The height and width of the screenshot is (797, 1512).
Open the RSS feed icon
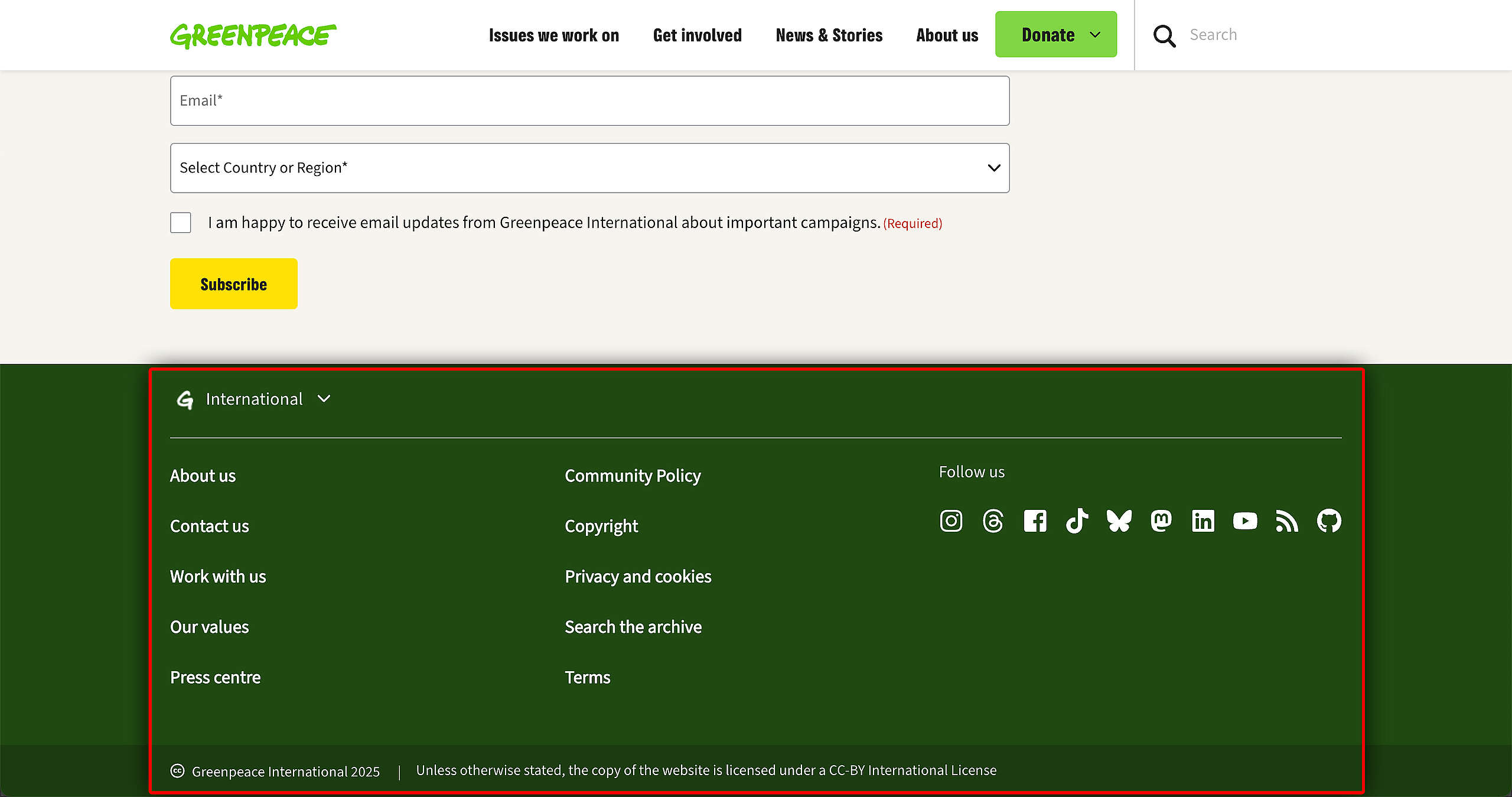coord(1287,521)
